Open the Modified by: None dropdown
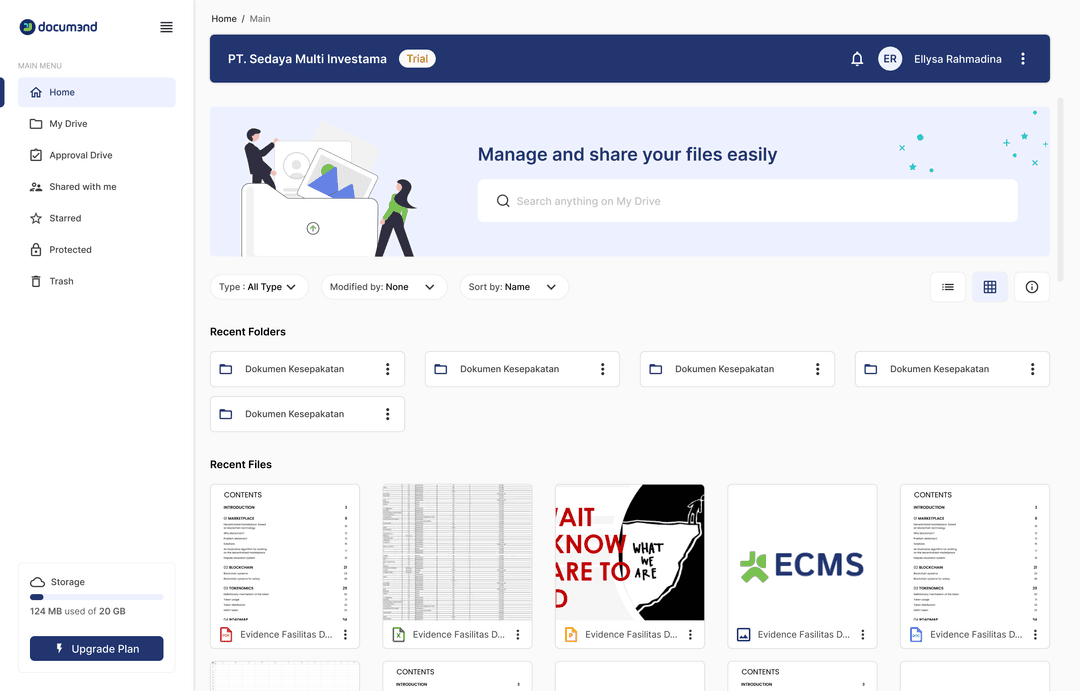The width and height of the screenshot is (1080, 691). [x=383, y=287]
